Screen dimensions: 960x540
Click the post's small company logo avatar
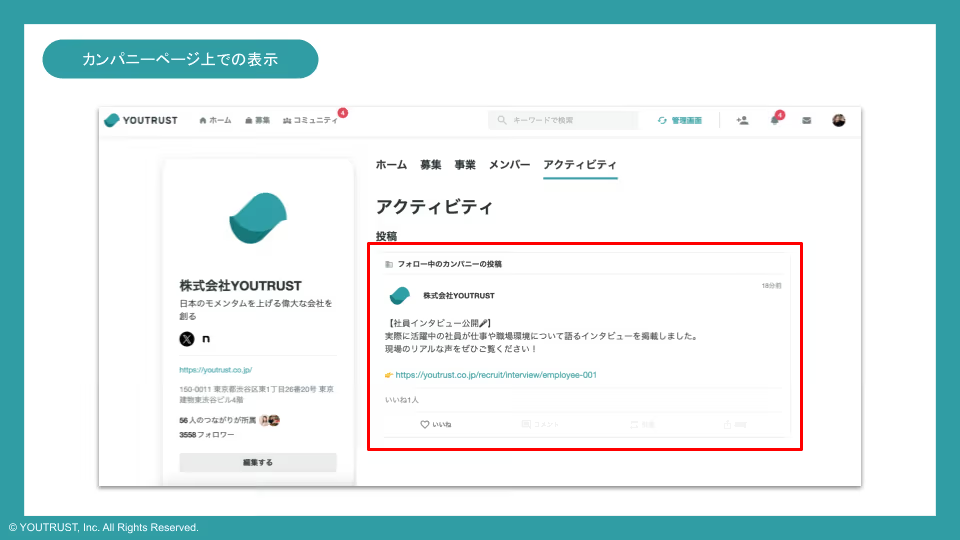pyautogui.click(x=400, y=296)
